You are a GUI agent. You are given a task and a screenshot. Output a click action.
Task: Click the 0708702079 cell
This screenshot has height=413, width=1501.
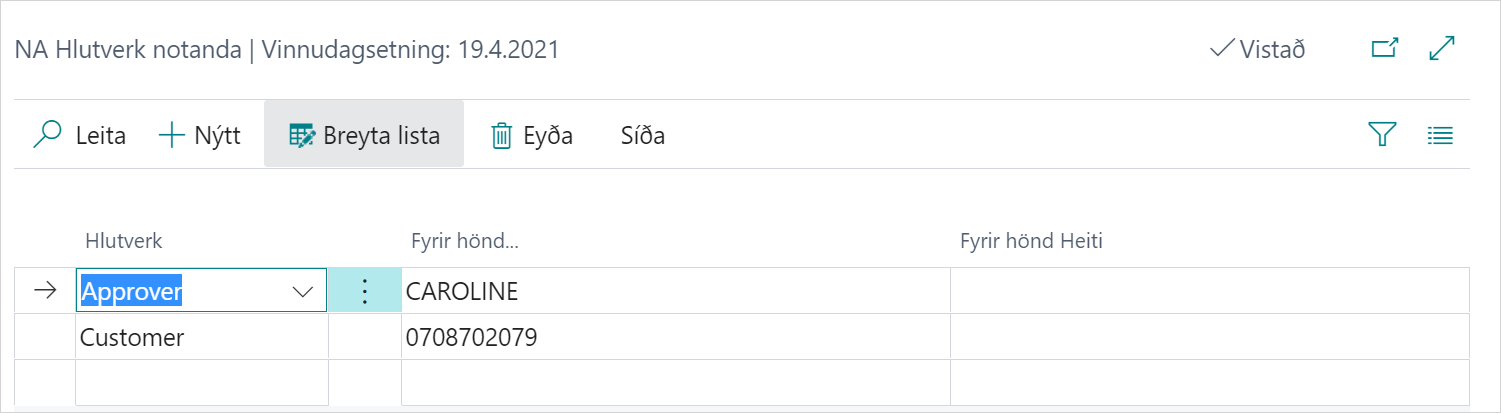pyautogui.click(x=675, y=337)
